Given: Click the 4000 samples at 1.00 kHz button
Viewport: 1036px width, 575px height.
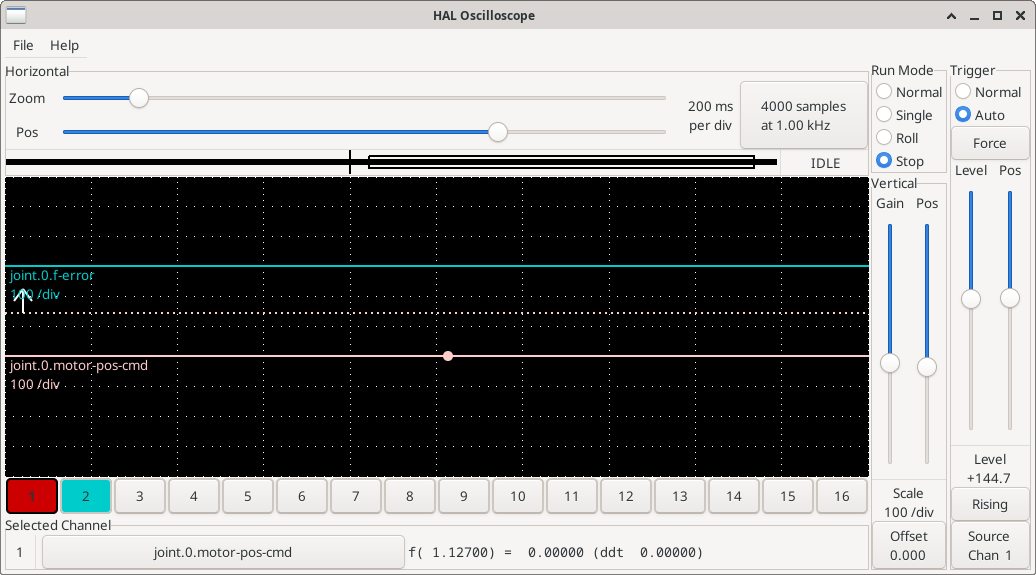Looking at the screenshot, I should click(803, 116).
